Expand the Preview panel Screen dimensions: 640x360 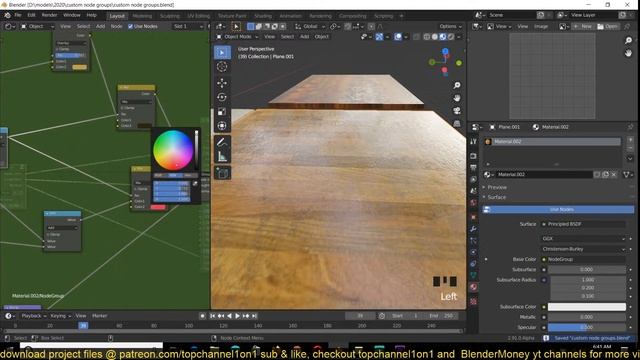coord(497,187)
